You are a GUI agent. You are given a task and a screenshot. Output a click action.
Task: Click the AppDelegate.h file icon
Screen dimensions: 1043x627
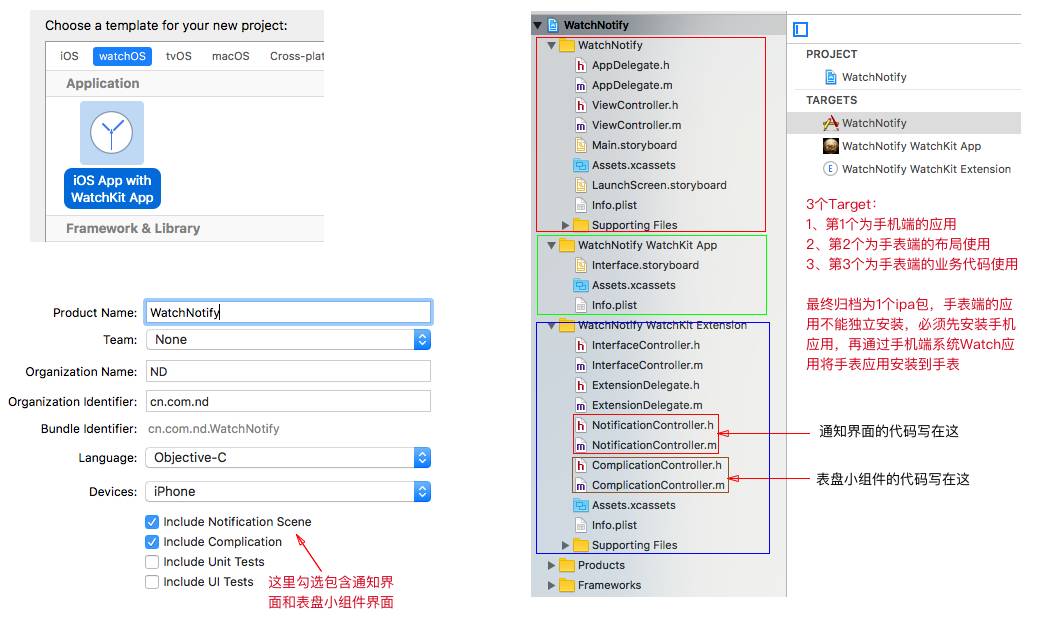pyautogui.click(x=581, y=65)
